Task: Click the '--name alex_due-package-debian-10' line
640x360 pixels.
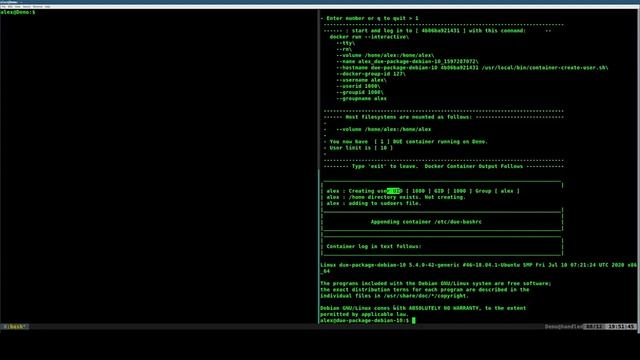Action: pos(407,61)
